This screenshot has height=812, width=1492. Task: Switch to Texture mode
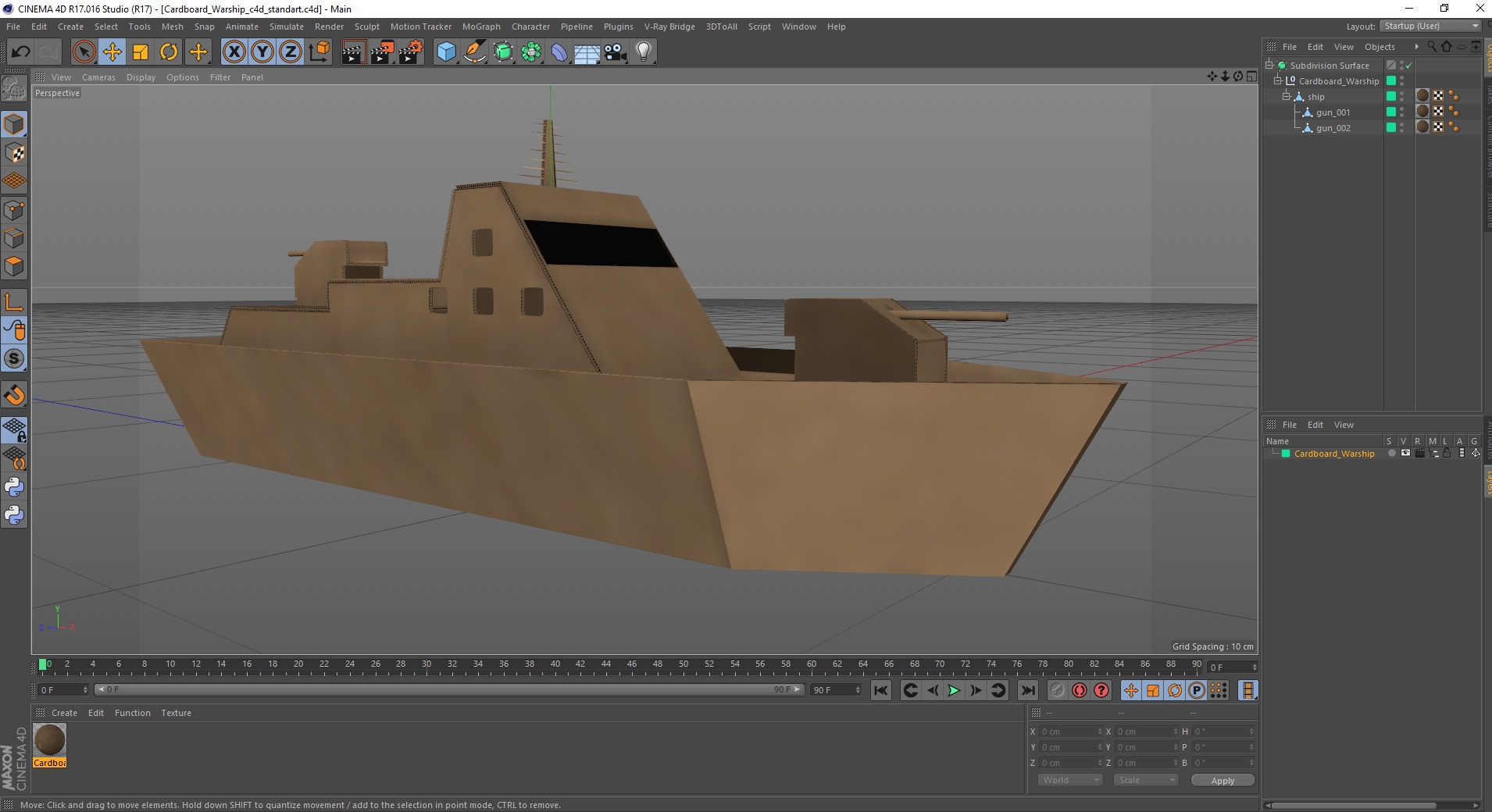coord(14,153)
